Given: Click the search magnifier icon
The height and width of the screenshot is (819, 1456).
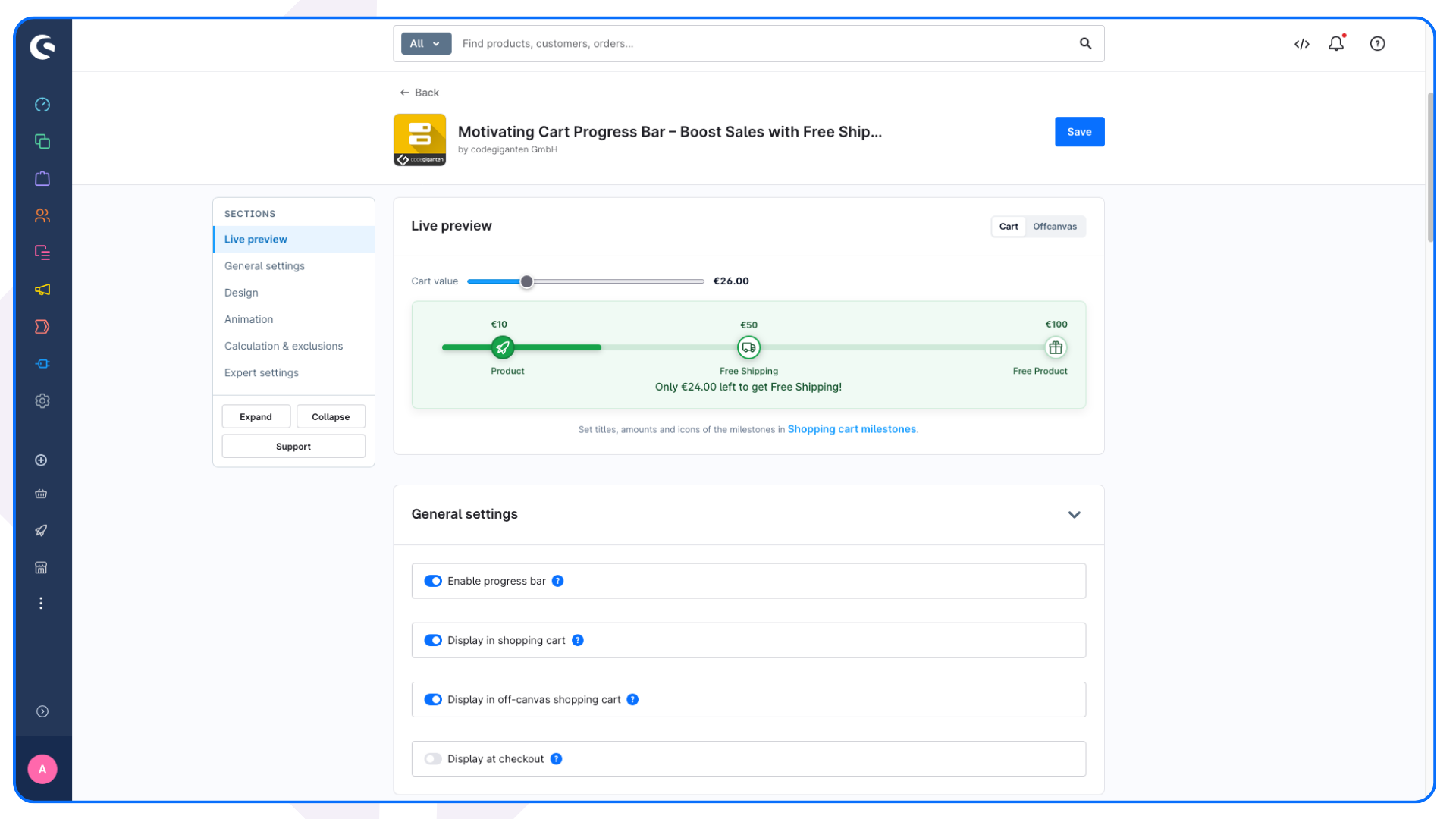Looking at the screenshot, I should [x=1086, y=44].
